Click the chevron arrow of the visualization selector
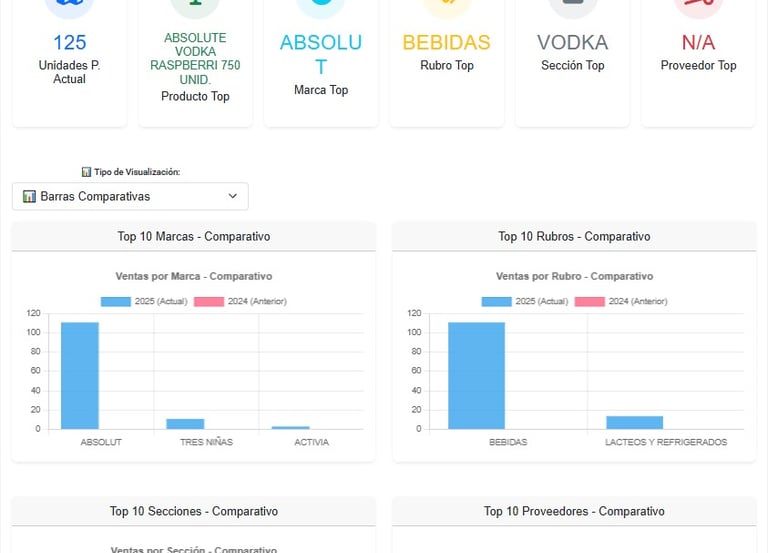Viewport: 768px width, 553px height. 233,197
